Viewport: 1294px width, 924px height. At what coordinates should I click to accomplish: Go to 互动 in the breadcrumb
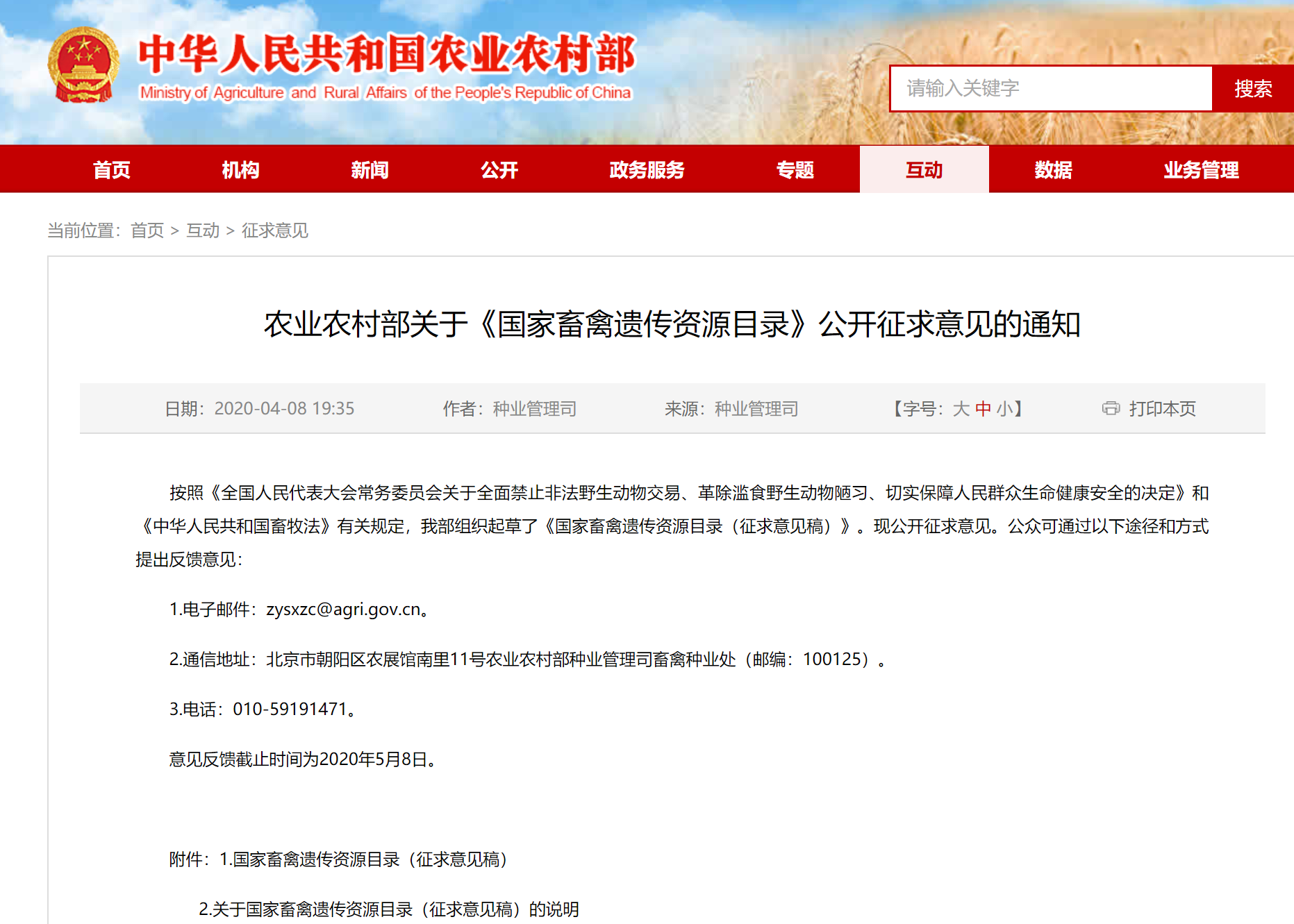pyautogui.click(x=203, y=230)
